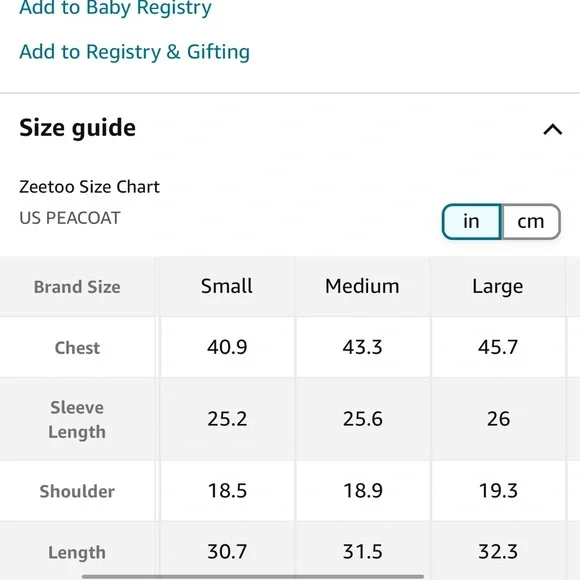Viewport: 580px width, 580px height.
Task: Click the Small chest value 40.9
Action: click(227, 347)
